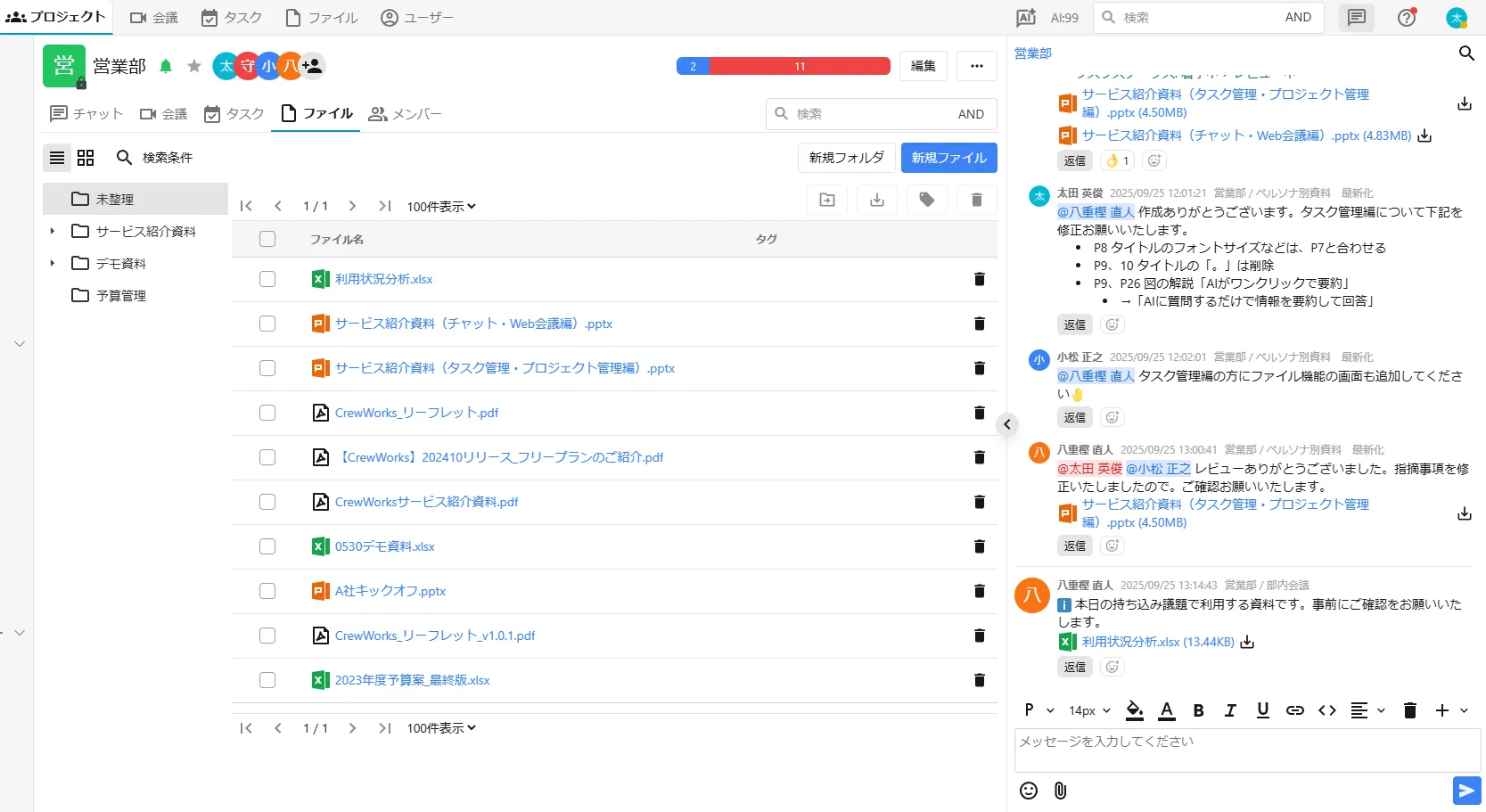This screenshot has width=1486, height=812.
Task: Expand the サービス紹介資料 folder
Action: (52, 231)
